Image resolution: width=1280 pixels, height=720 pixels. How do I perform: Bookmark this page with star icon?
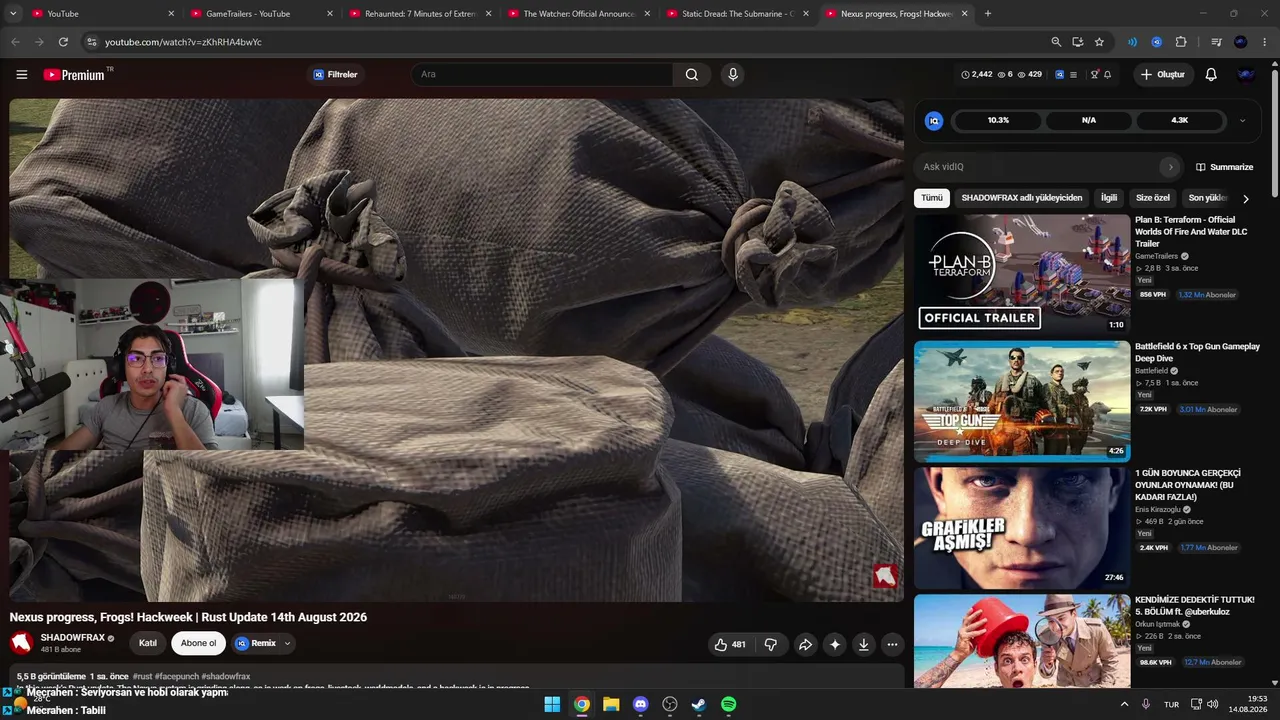point(1099,42)
